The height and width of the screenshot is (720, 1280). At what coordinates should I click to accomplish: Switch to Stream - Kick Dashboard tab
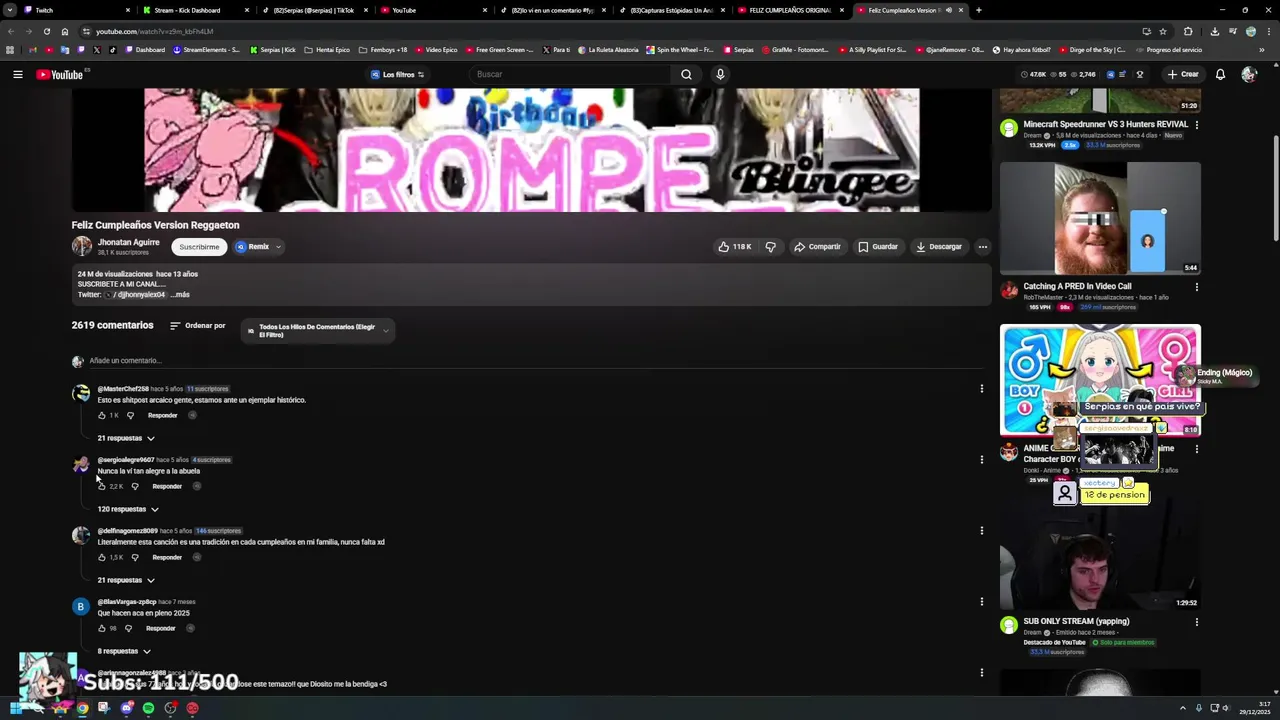point(195,10)
